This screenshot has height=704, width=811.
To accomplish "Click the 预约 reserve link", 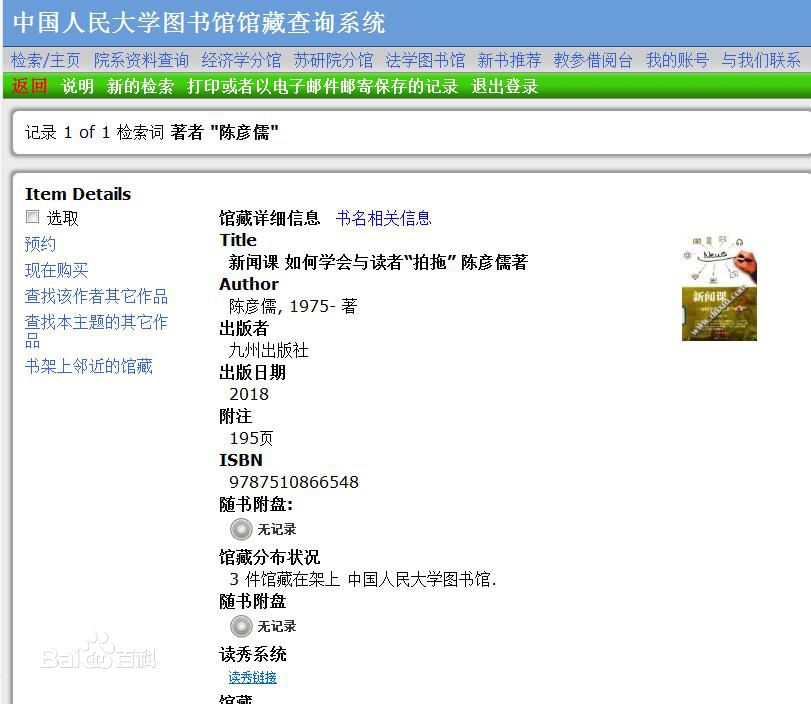I will [40, 244].
